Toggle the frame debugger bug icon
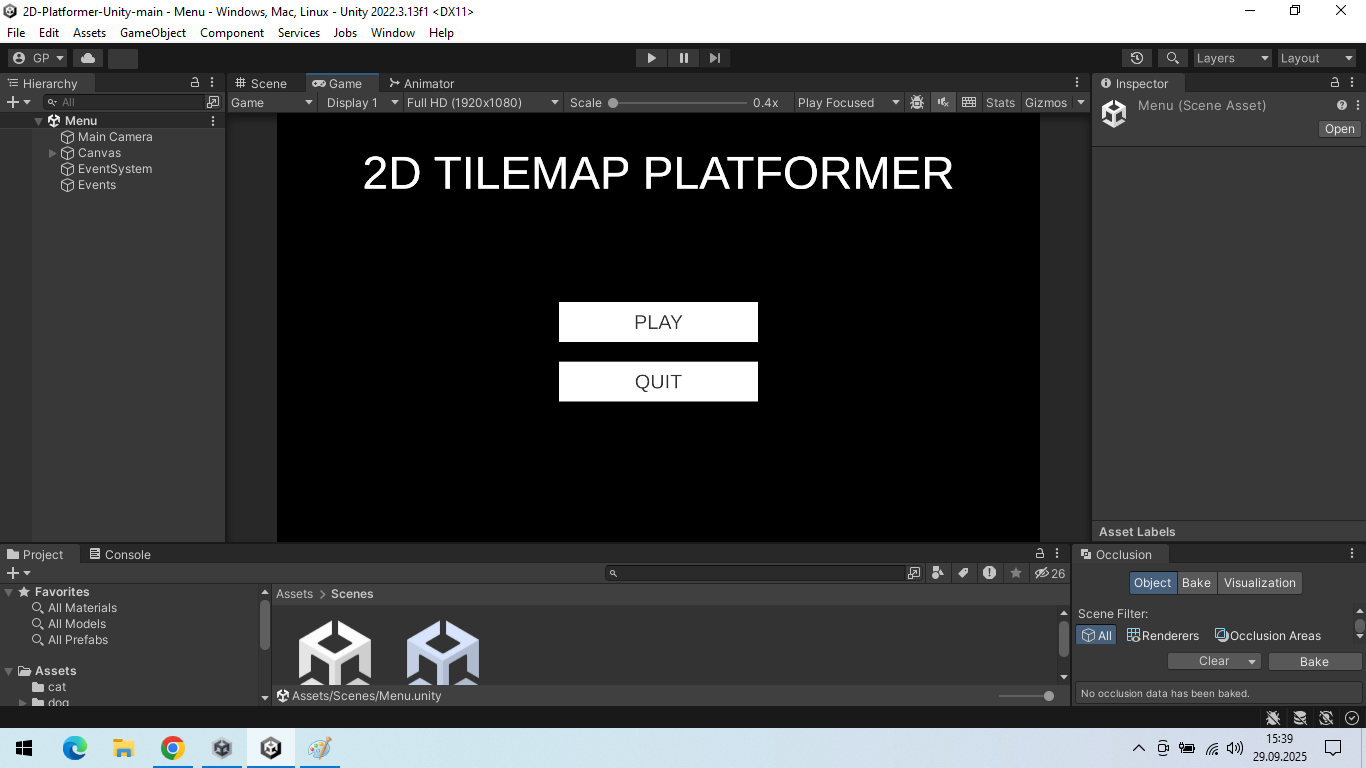The height and width of the screenshot is (768, 1366). pyautogui.click(x=917, y=102)
